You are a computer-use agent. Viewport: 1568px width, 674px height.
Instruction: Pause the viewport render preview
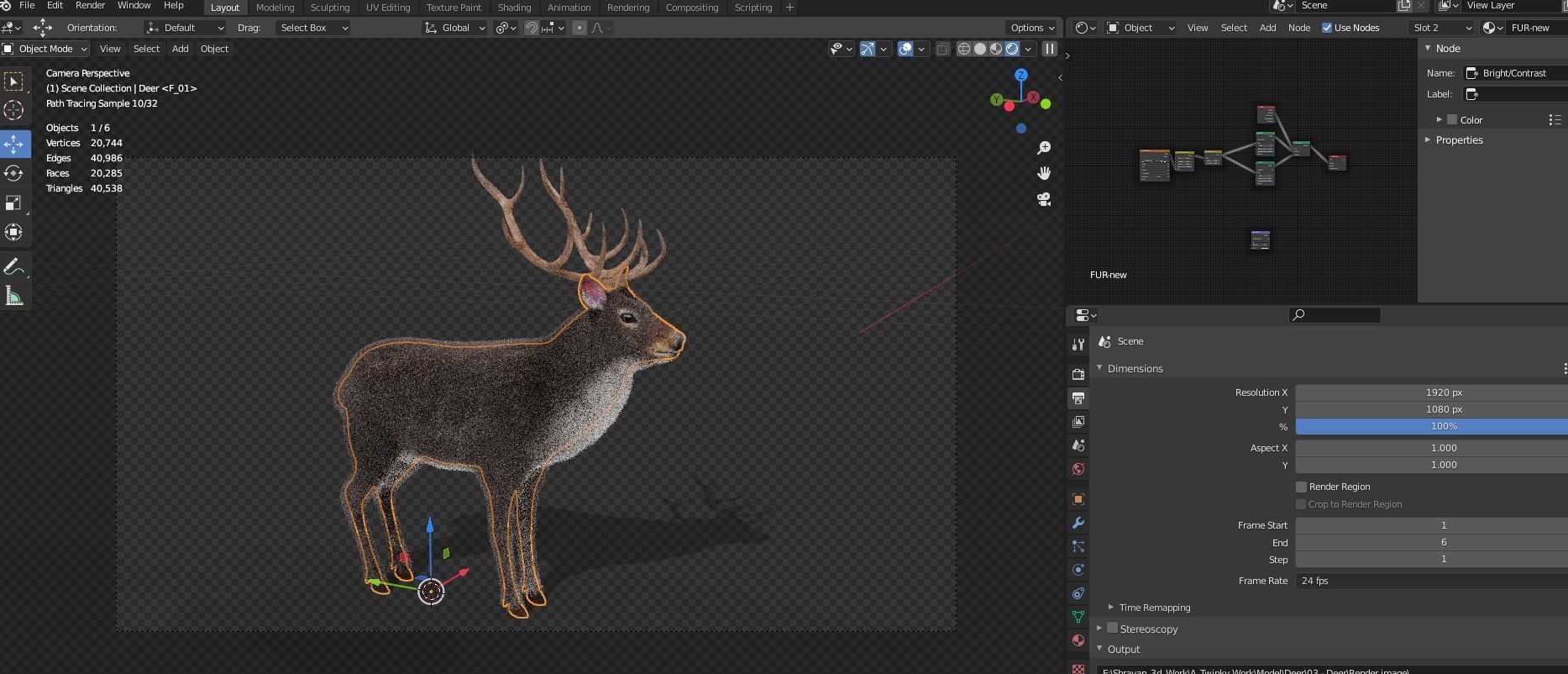coord(1049,49)
